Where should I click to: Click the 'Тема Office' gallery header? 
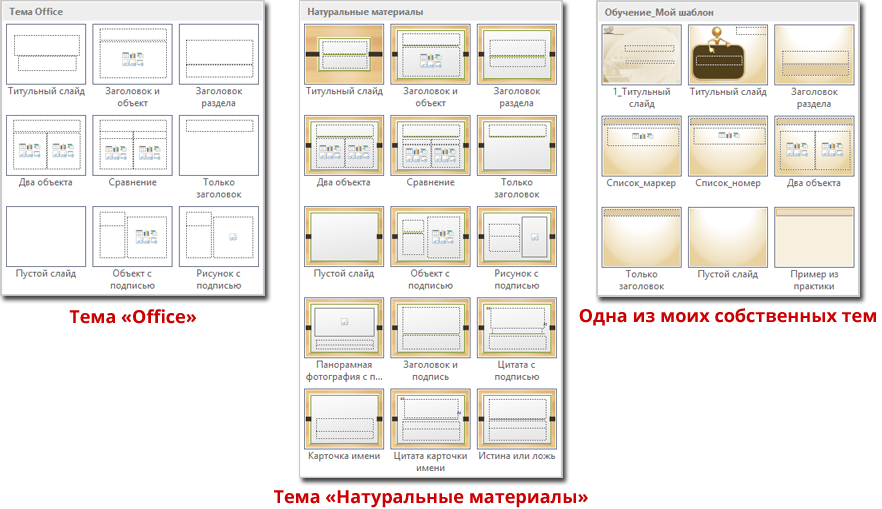(133, 11)
